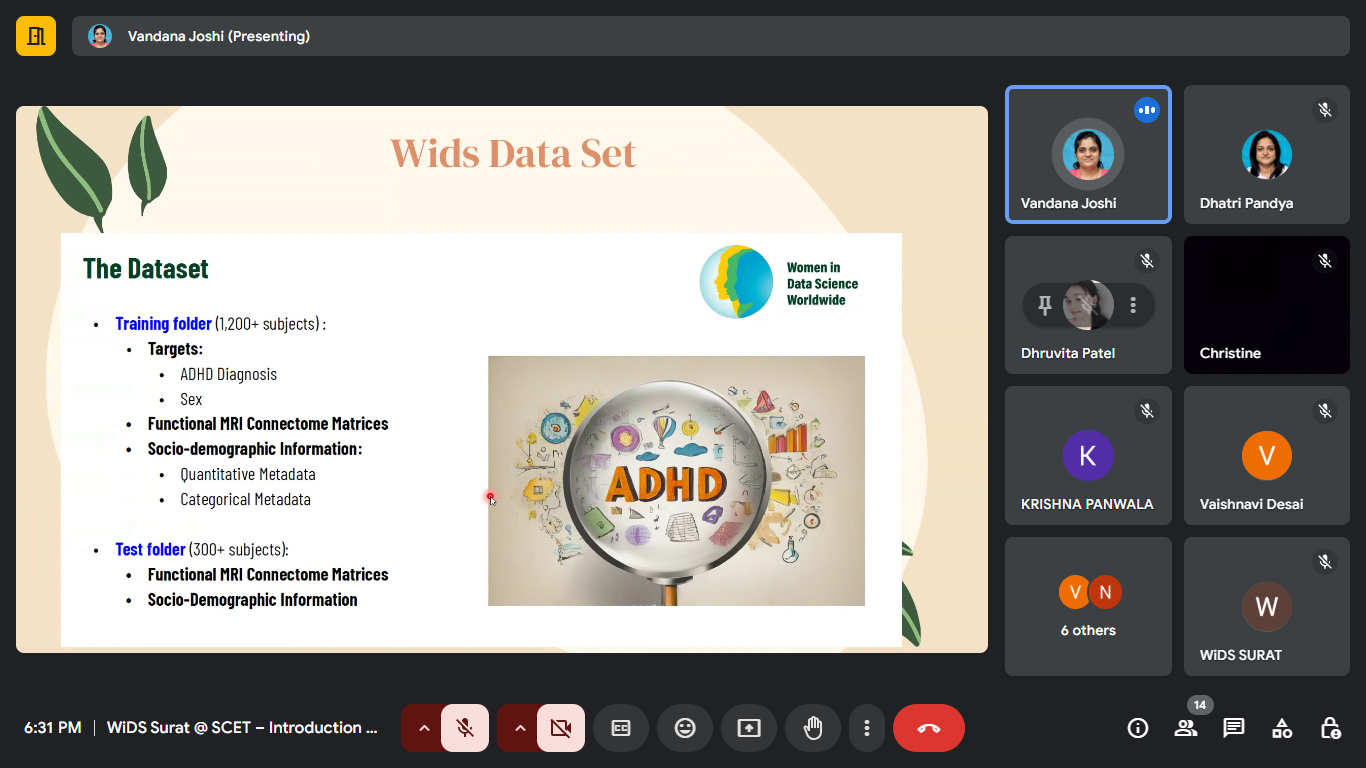Viewport: 1366px width, 768px height.
Task: Turn on the camera
Action: pos(561,728)
